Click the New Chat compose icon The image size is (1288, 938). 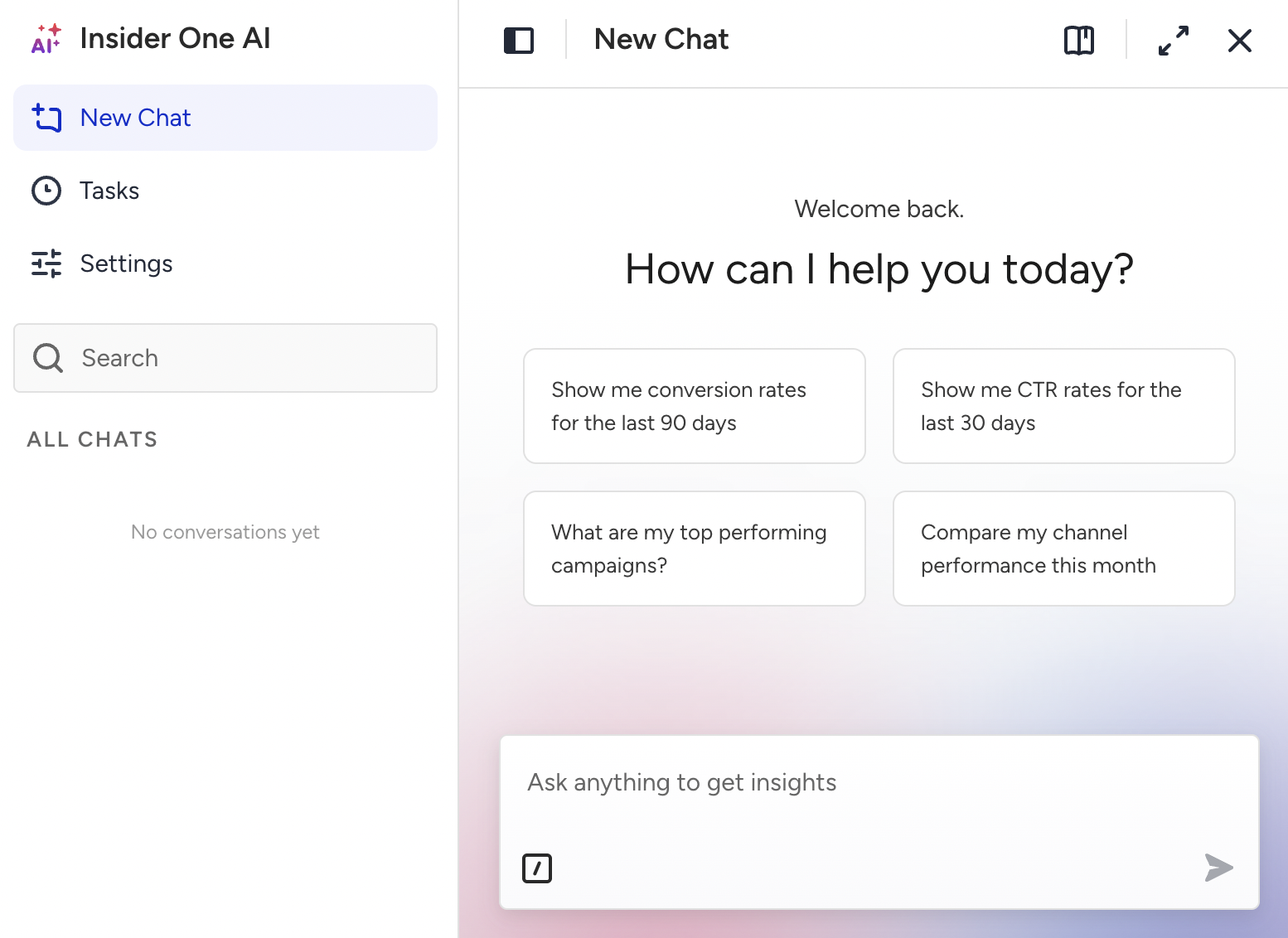coord(46,118)
